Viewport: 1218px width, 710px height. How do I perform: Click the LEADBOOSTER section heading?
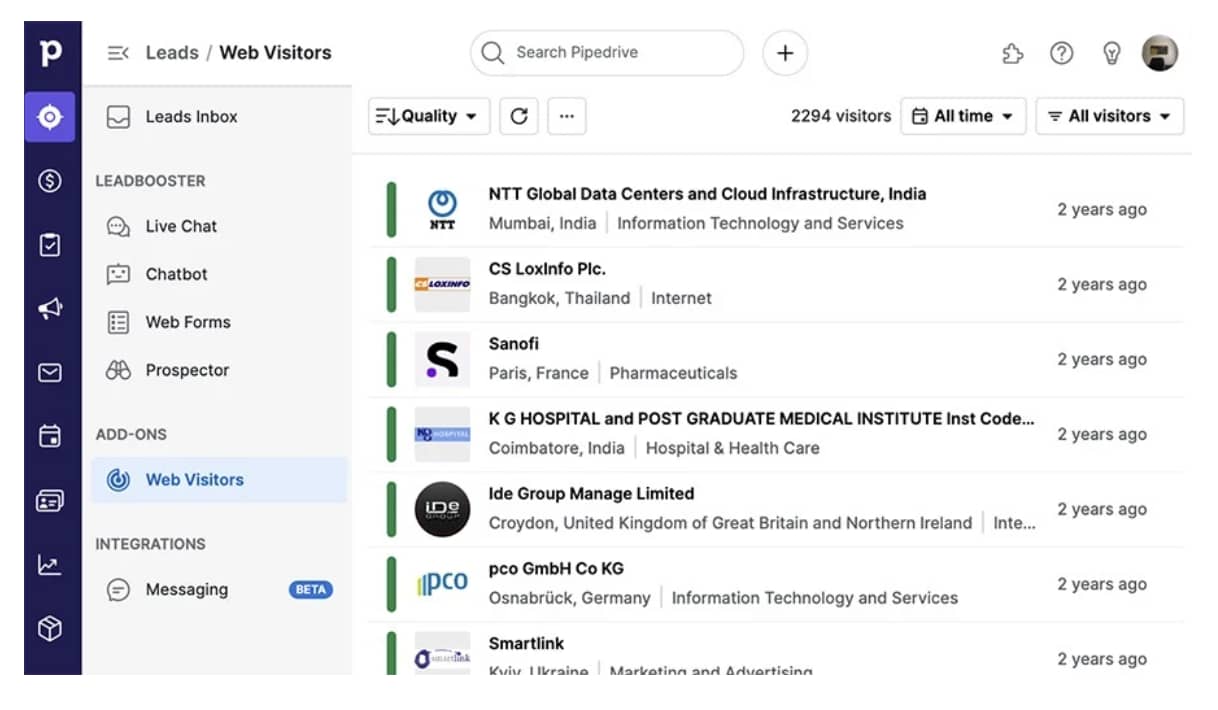(x=150, y=181)
